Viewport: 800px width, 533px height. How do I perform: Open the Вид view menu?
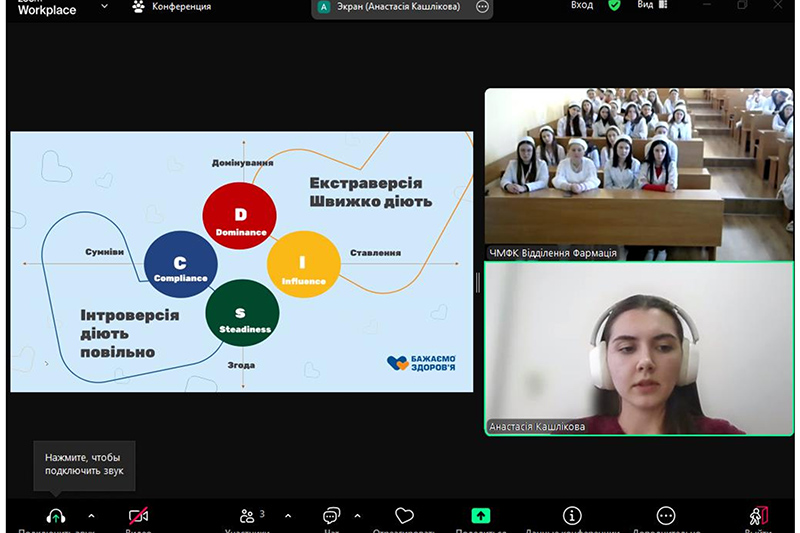click(650, 5)
